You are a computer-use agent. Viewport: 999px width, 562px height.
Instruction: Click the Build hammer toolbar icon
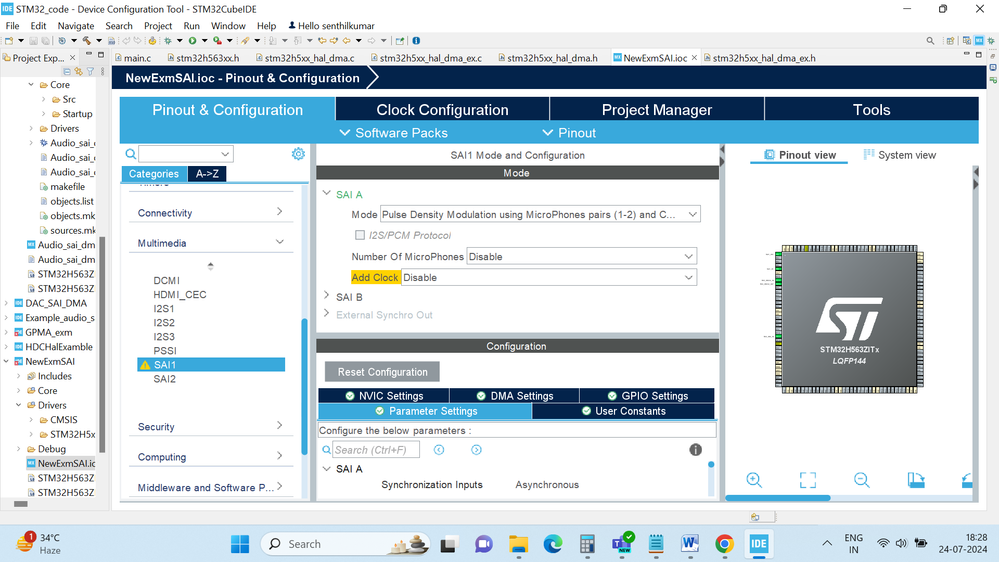[86, 41]
